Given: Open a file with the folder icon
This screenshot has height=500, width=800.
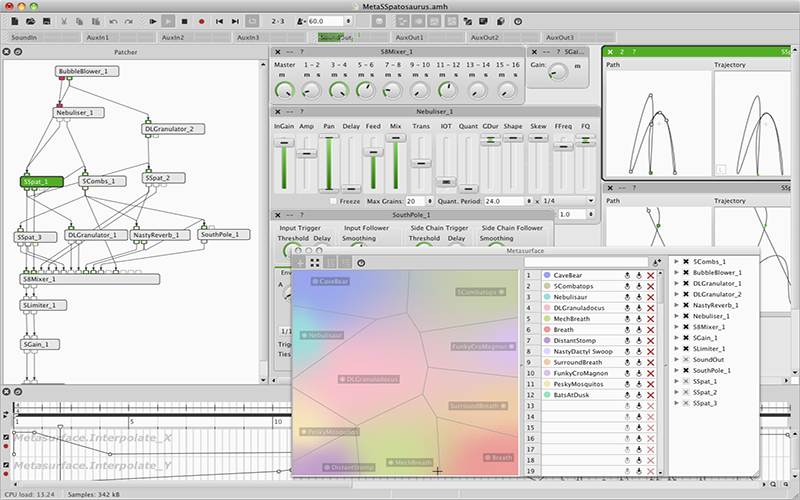Looking at the screenshot, I should pos(31,21).
